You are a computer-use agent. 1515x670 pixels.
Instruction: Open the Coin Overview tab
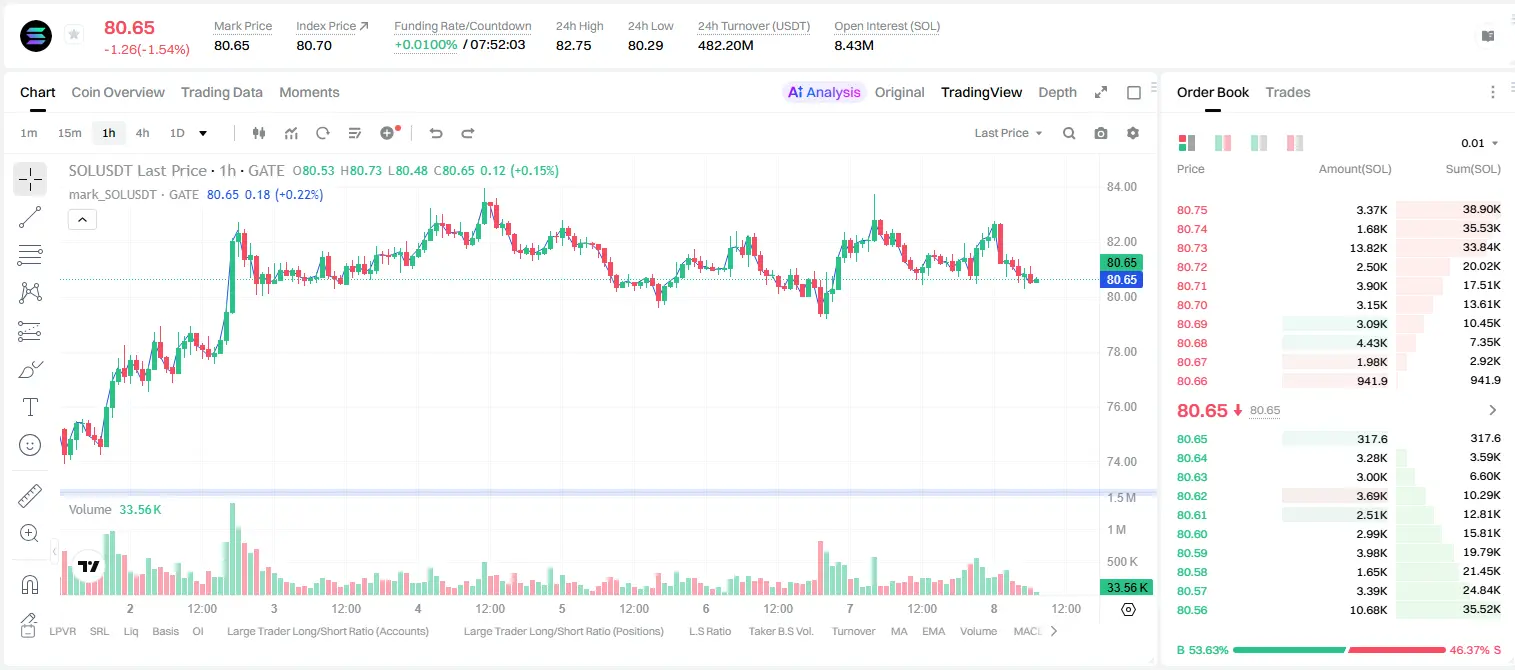(x=118, y=92)
